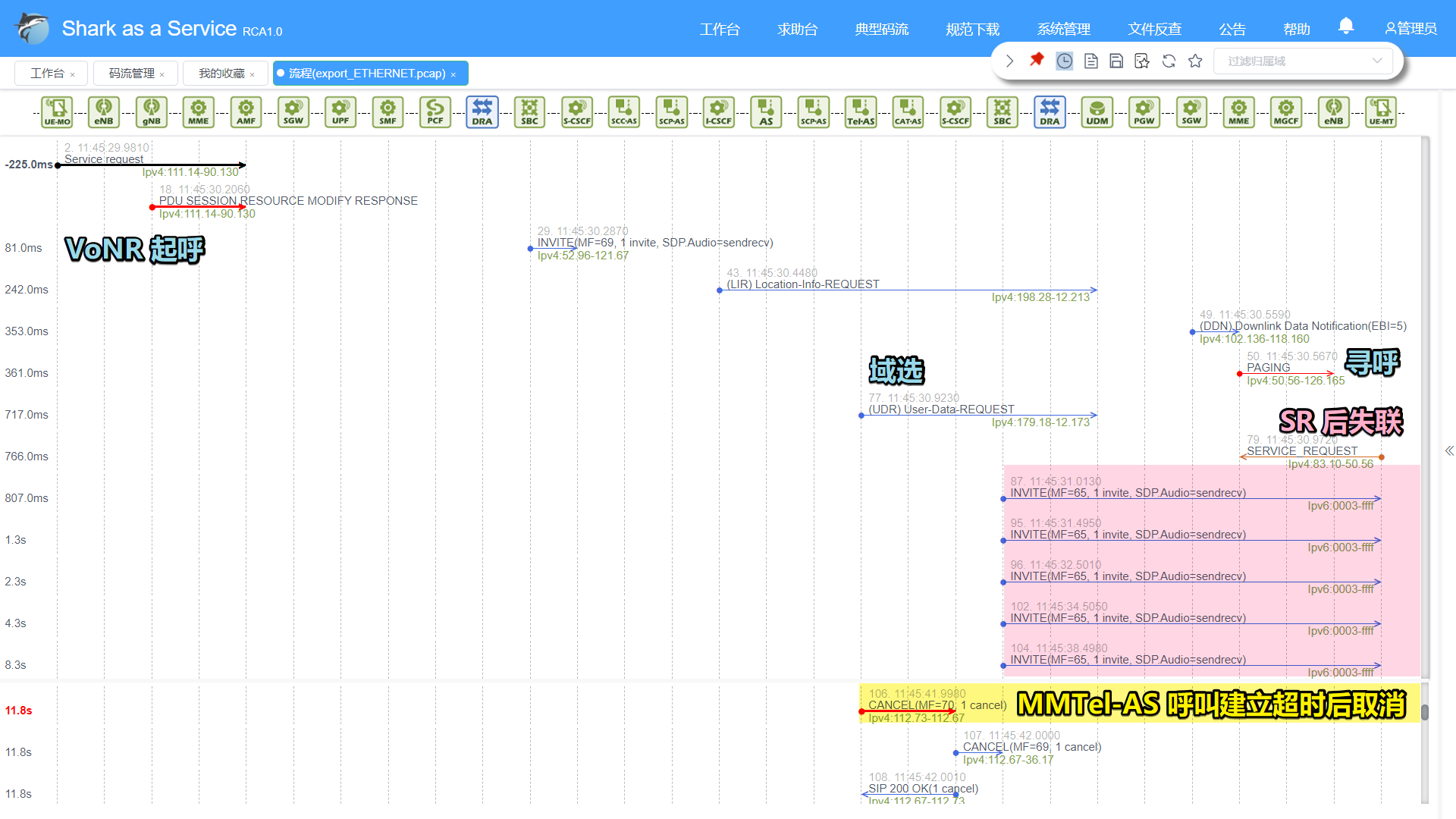Select the PGW node icon

tap(1144, 111)
